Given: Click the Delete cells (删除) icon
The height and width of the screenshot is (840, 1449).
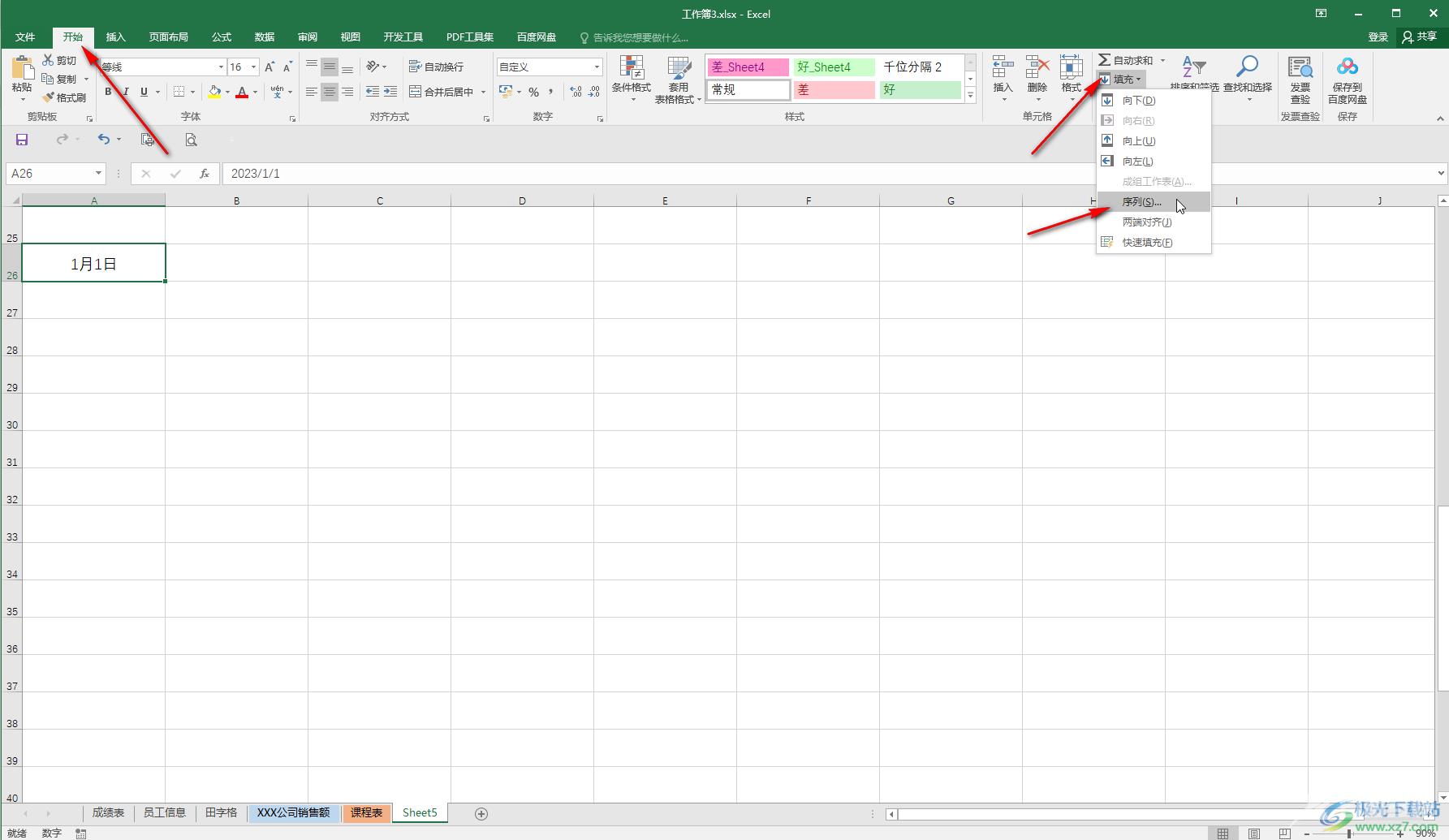Looking at the screenshot, I should coord(1037,67).
